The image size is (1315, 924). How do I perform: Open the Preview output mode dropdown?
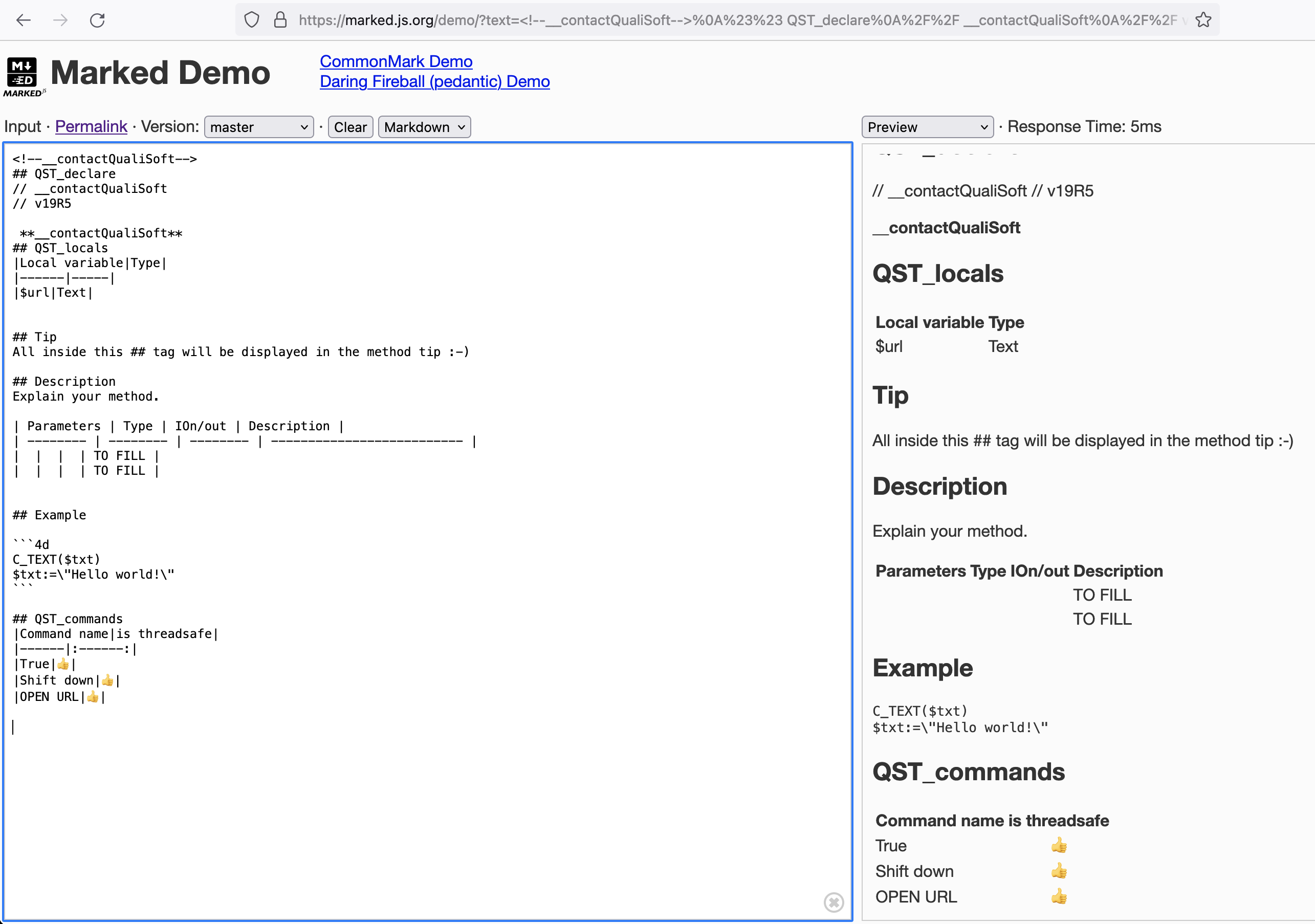(927, 127)
